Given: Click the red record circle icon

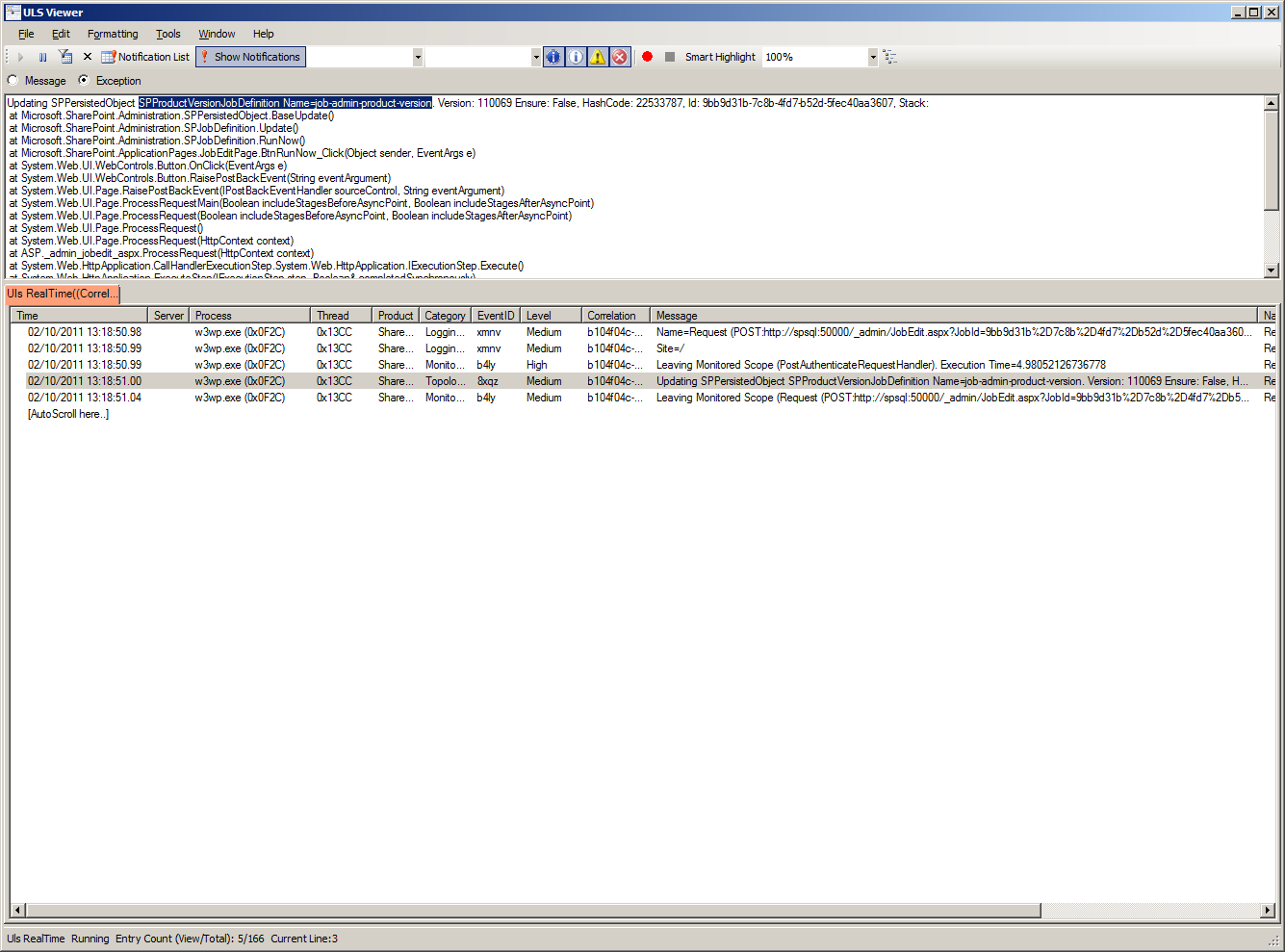Looking at the screenshot, I should coord(648,57).
